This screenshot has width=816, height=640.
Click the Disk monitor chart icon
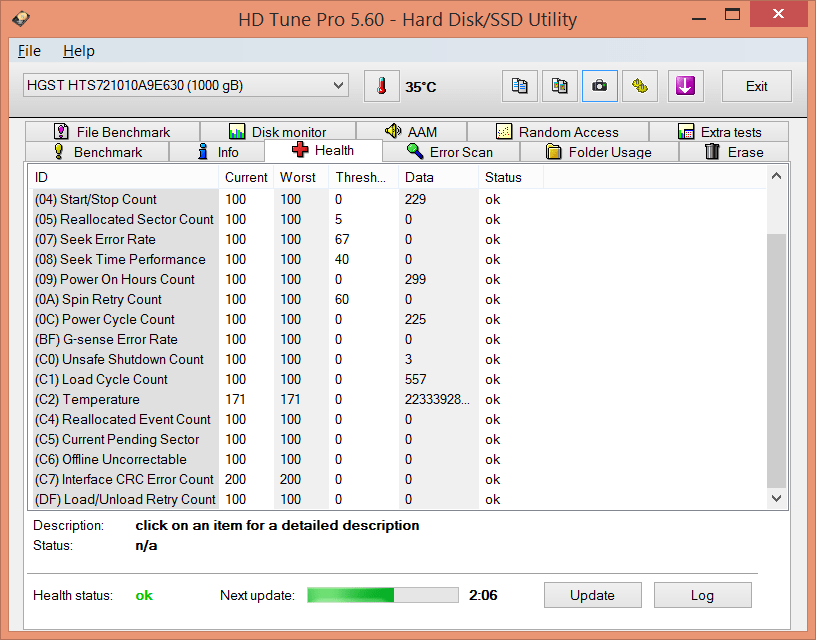click(237, 132)
